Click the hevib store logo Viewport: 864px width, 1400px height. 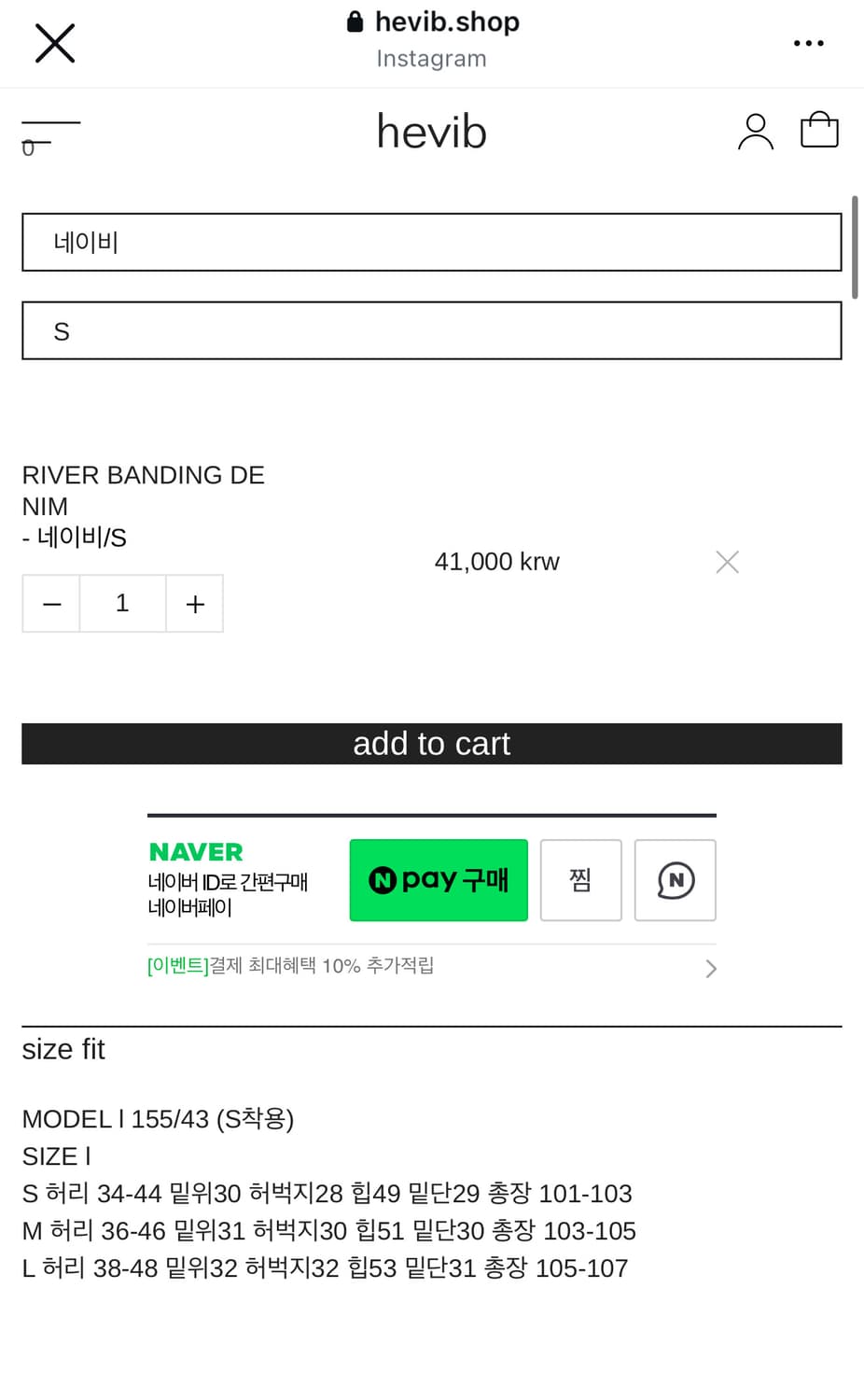click(x=431, y=131)
